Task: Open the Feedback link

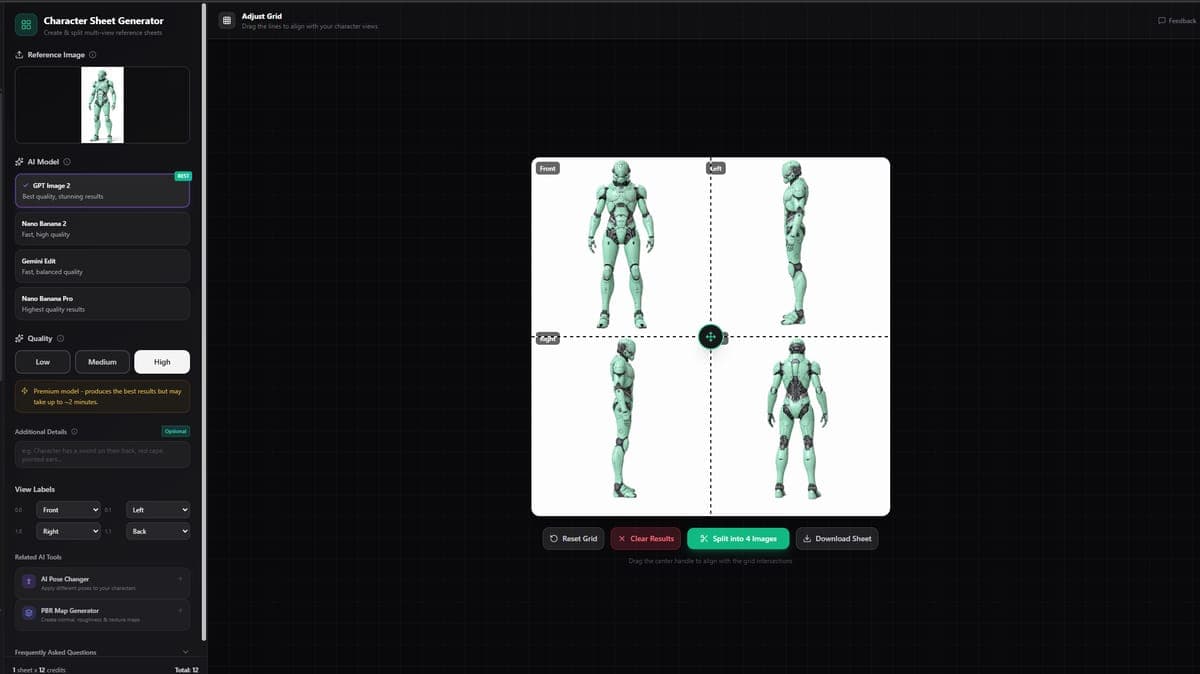Action: tap(1177, 20)
